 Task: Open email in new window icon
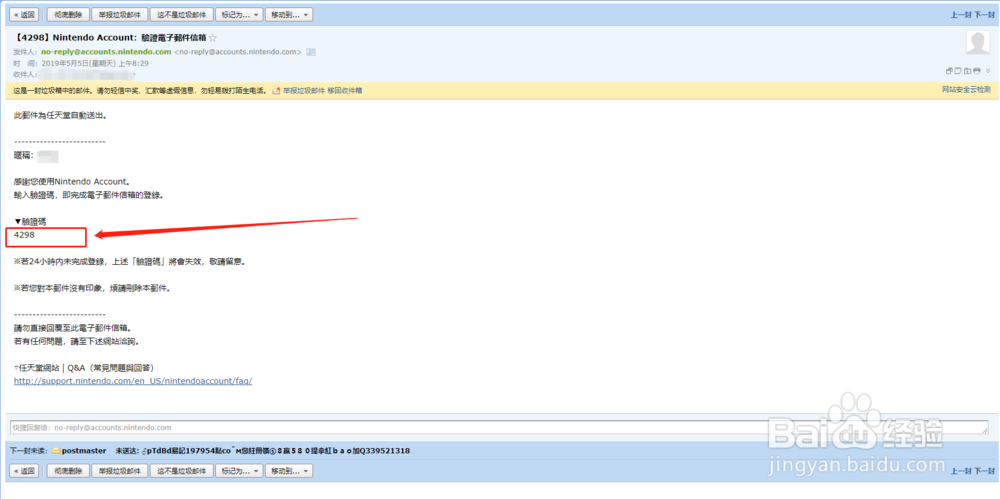(x=949, y=70)
